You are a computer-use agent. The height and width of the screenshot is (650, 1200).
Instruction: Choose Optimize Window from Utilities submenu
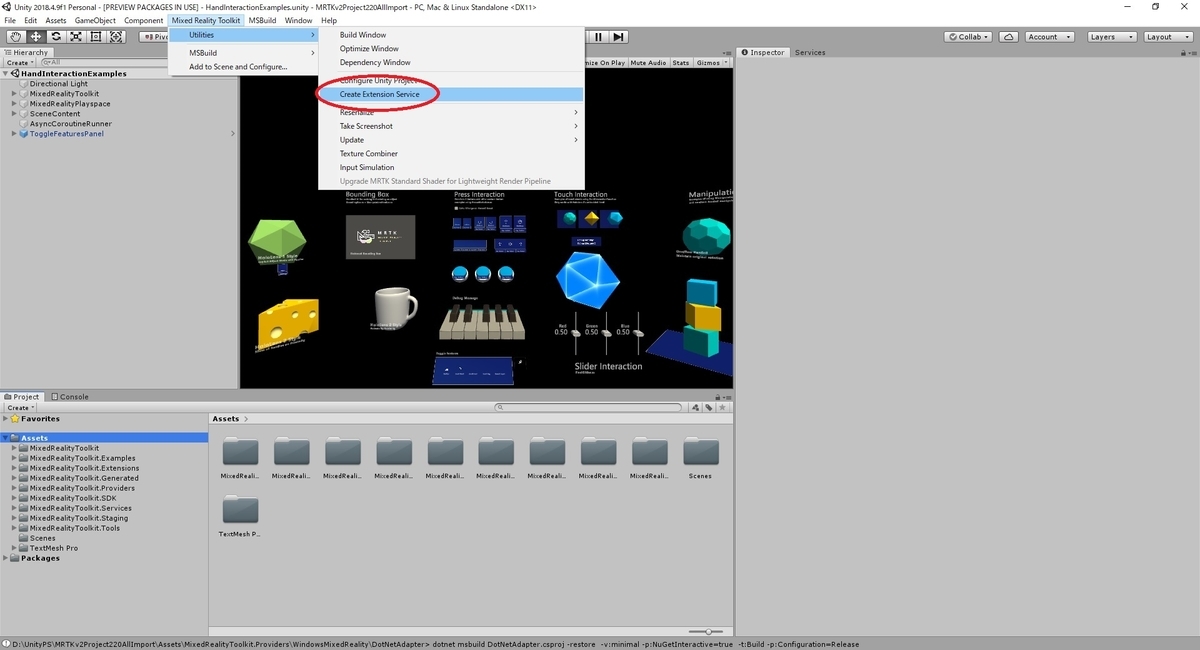pos(451,48)
